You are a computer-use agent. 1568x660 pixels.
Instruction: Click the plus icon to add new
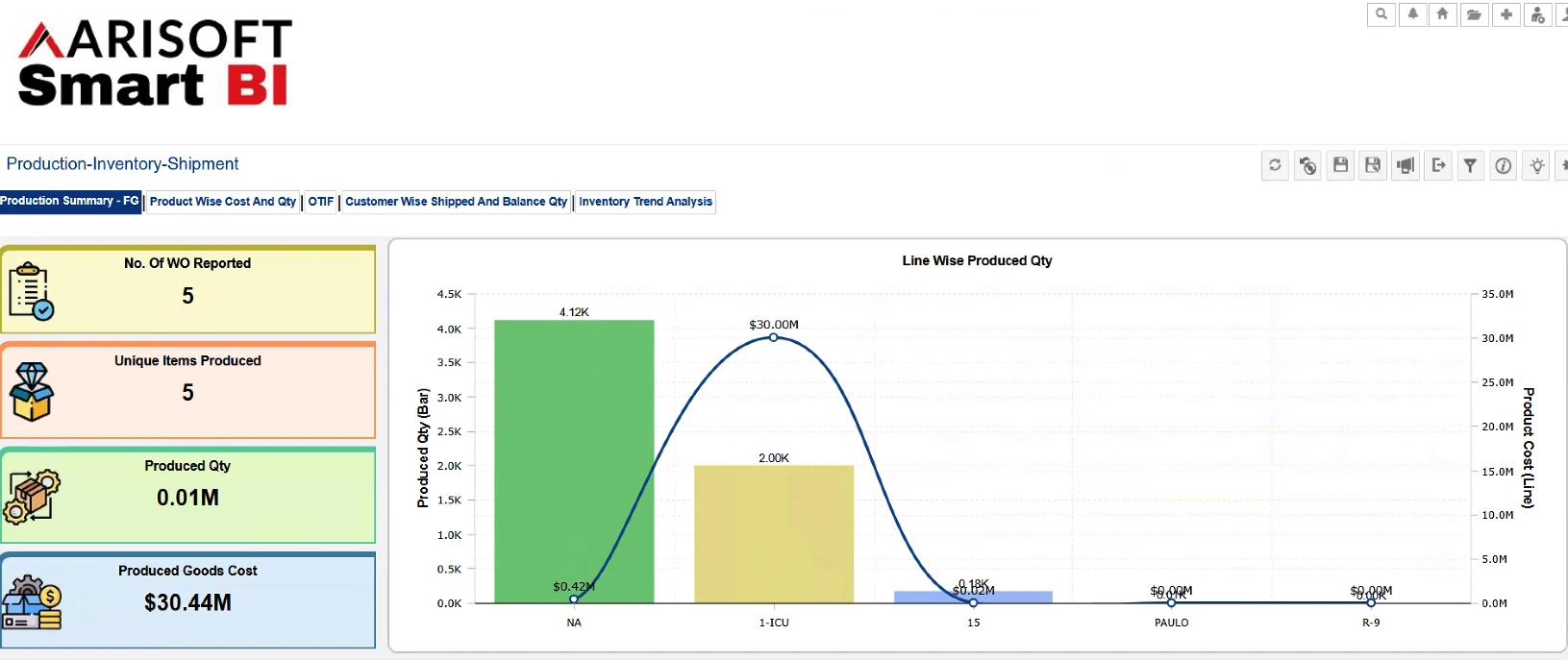coord(1506,14)
